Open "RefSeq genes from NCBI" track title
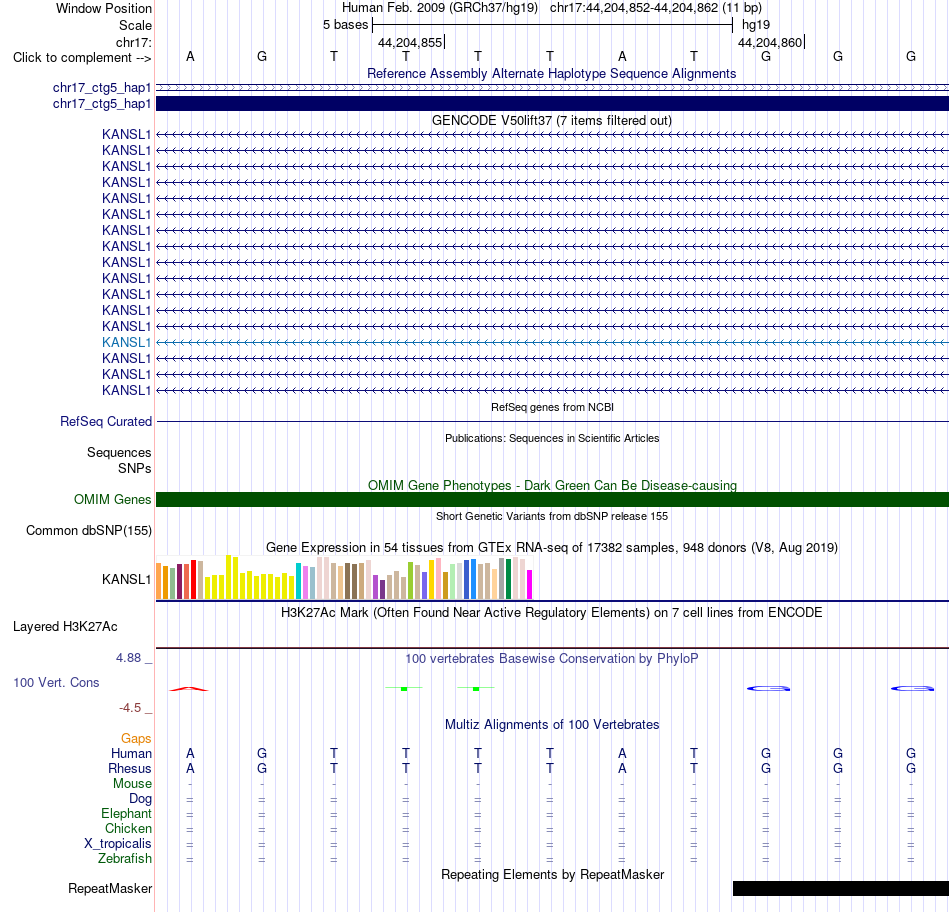This screenshot has height=912, width=950. [x=552, y=407]
